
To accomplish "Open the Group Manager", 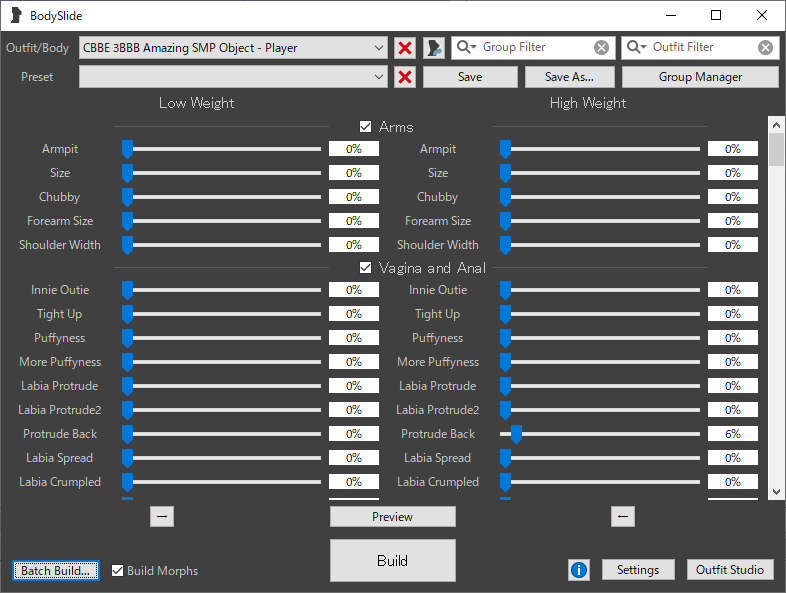I will pos(700,77).
